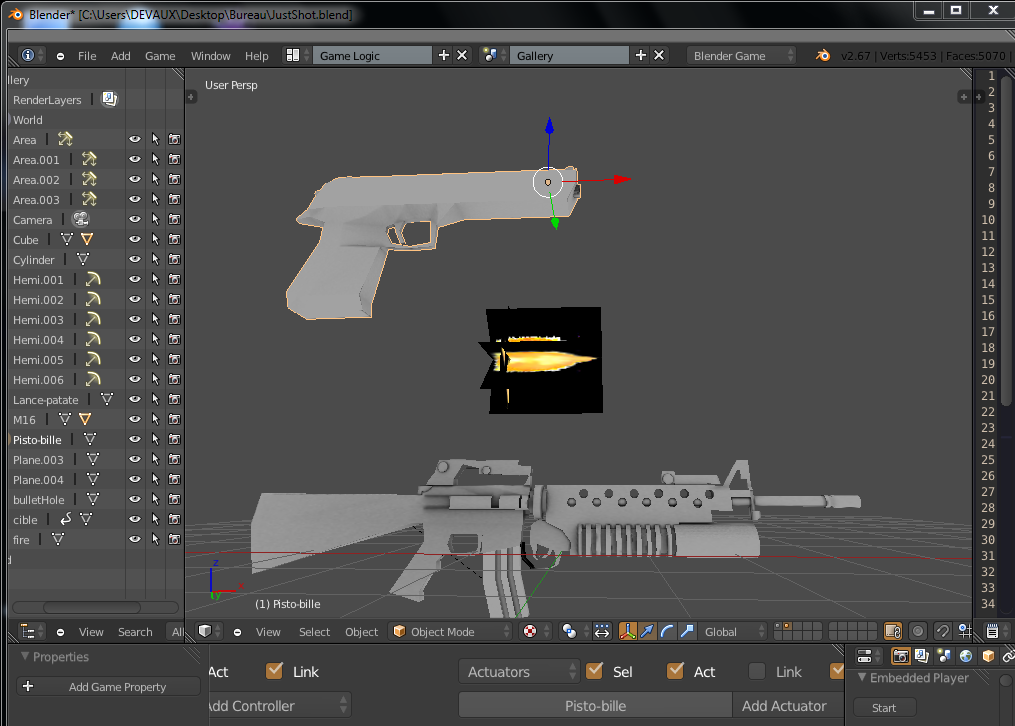Click the Add Actuator button for Pisto-bille
The width and height of the screenshot is (1015, 726).
786,705
